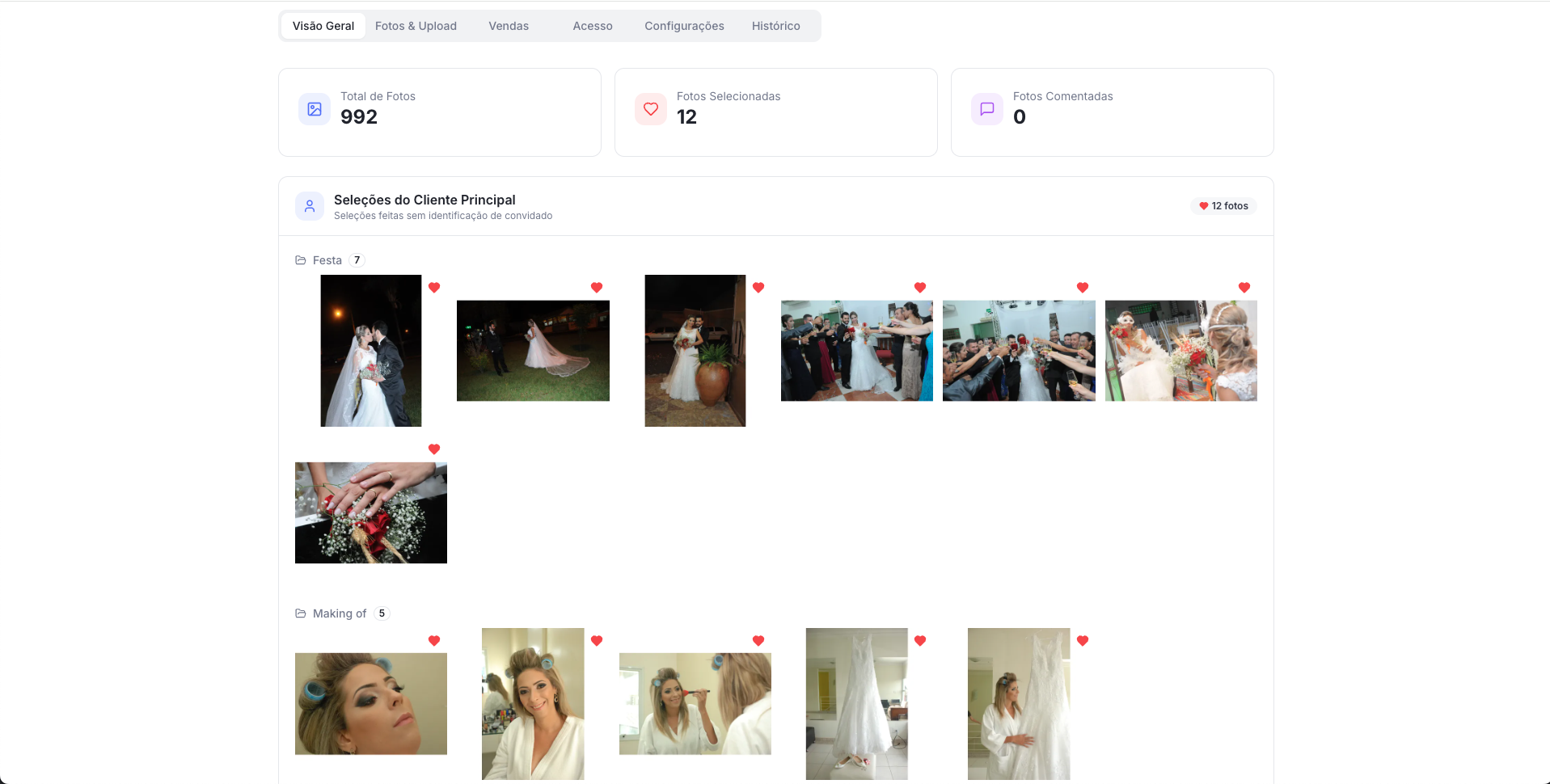The image size is (1550, 784).
Task: Open the bride touching dress photo
Action: point(1019,704)
